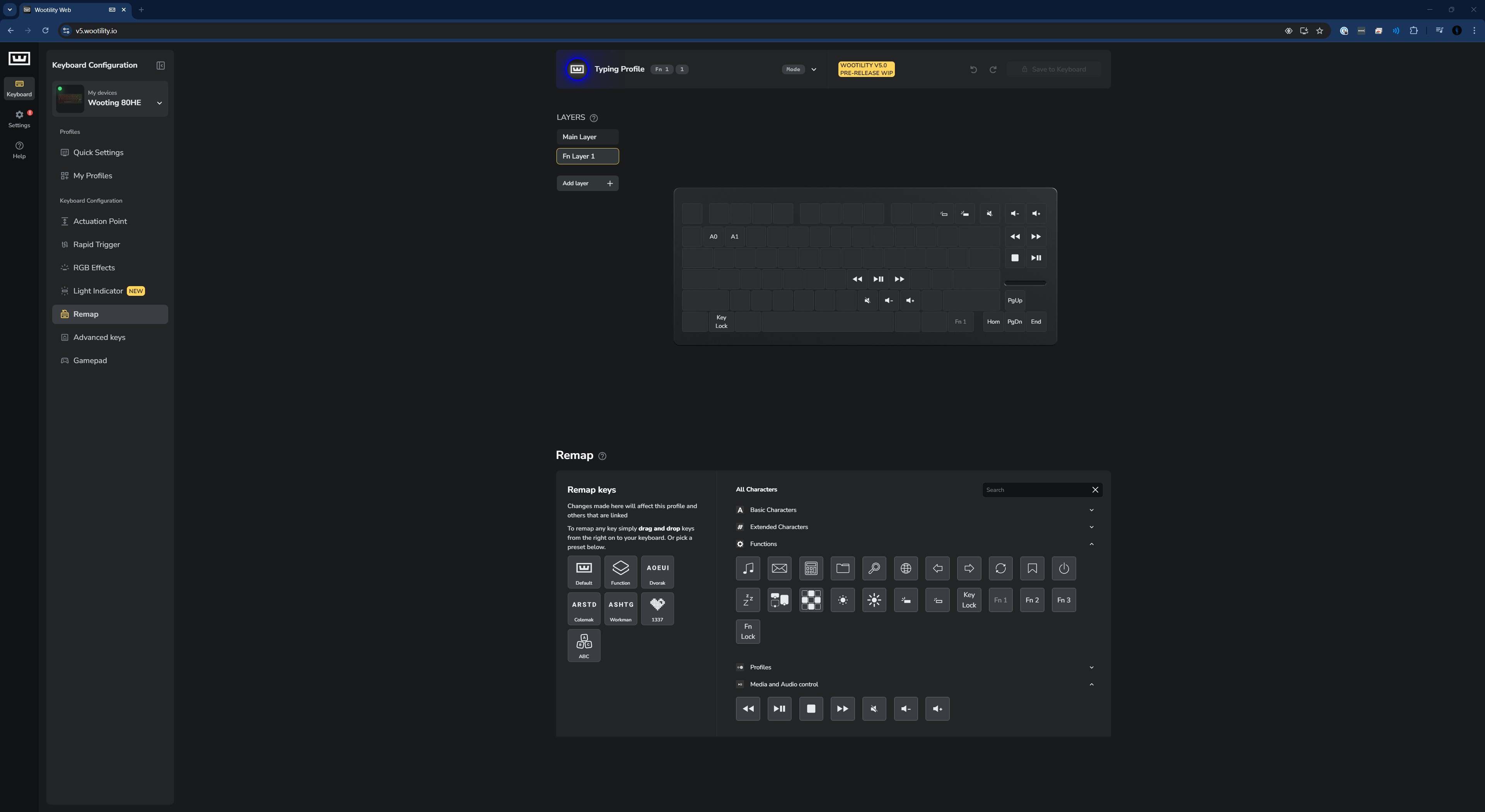Select the stop button in remap functions

810,708
